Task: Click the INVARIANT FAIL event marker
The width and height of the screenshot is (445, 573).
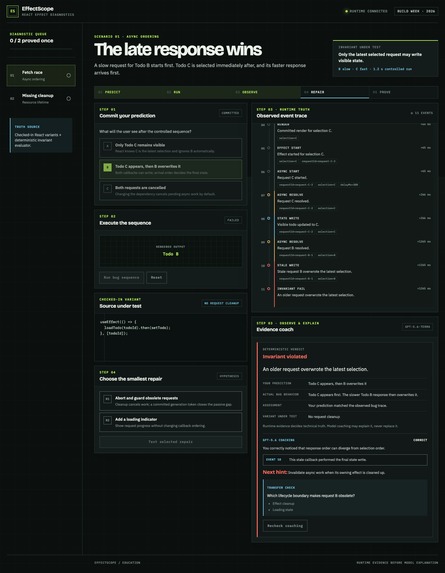Action: click(269, 289)
